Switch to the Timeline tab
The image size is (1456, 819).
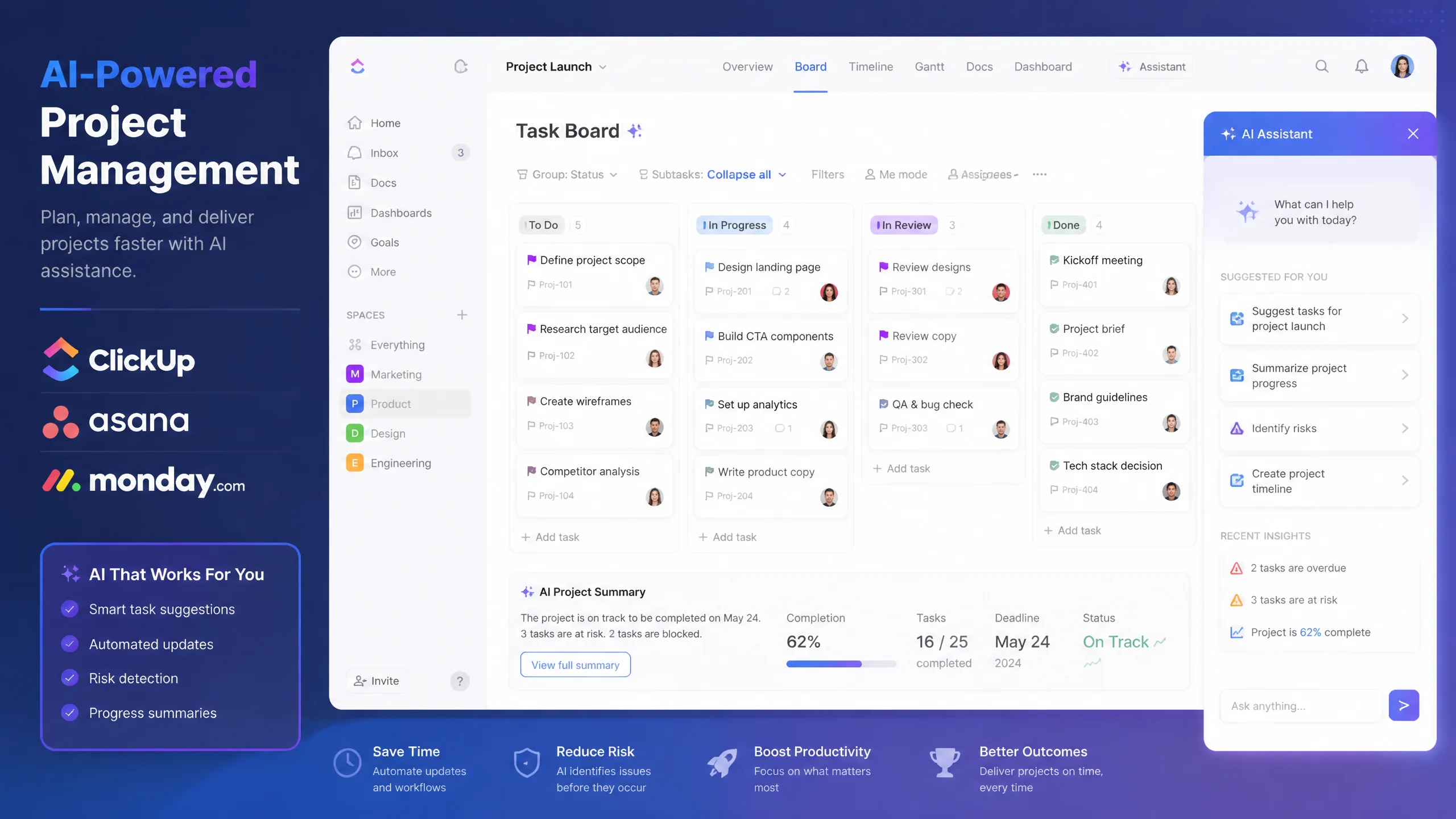871,67
